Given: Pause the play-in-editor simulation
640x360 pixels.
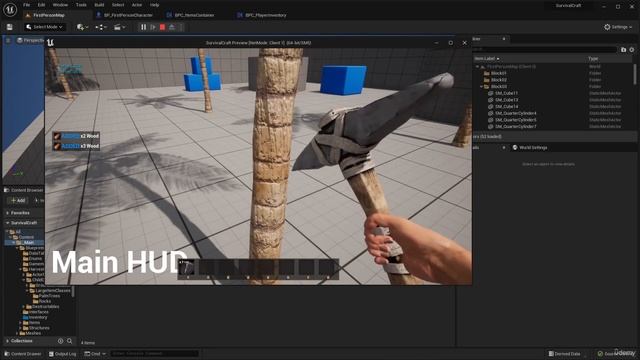Looking at the screenshot, I should click(x=143, y=27).
